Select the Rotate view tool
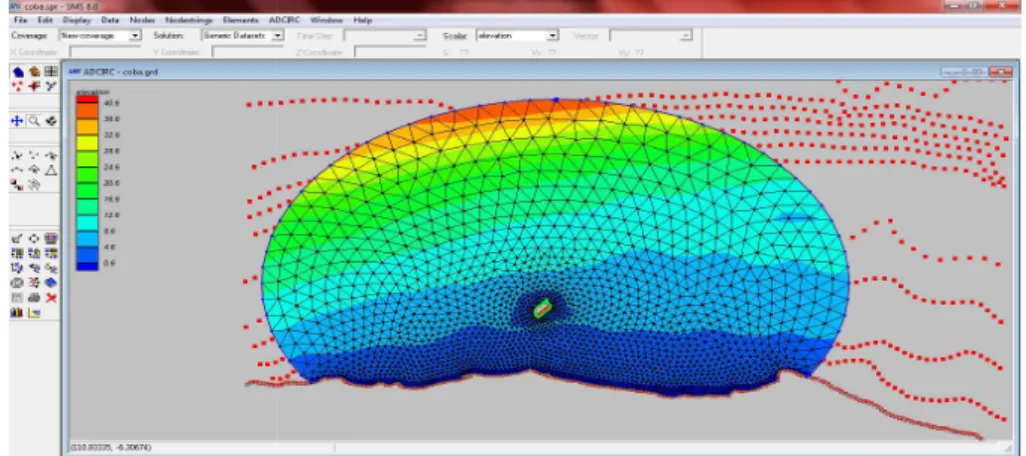The height and width of the screenshot is (456, 1026). [51, 121]
